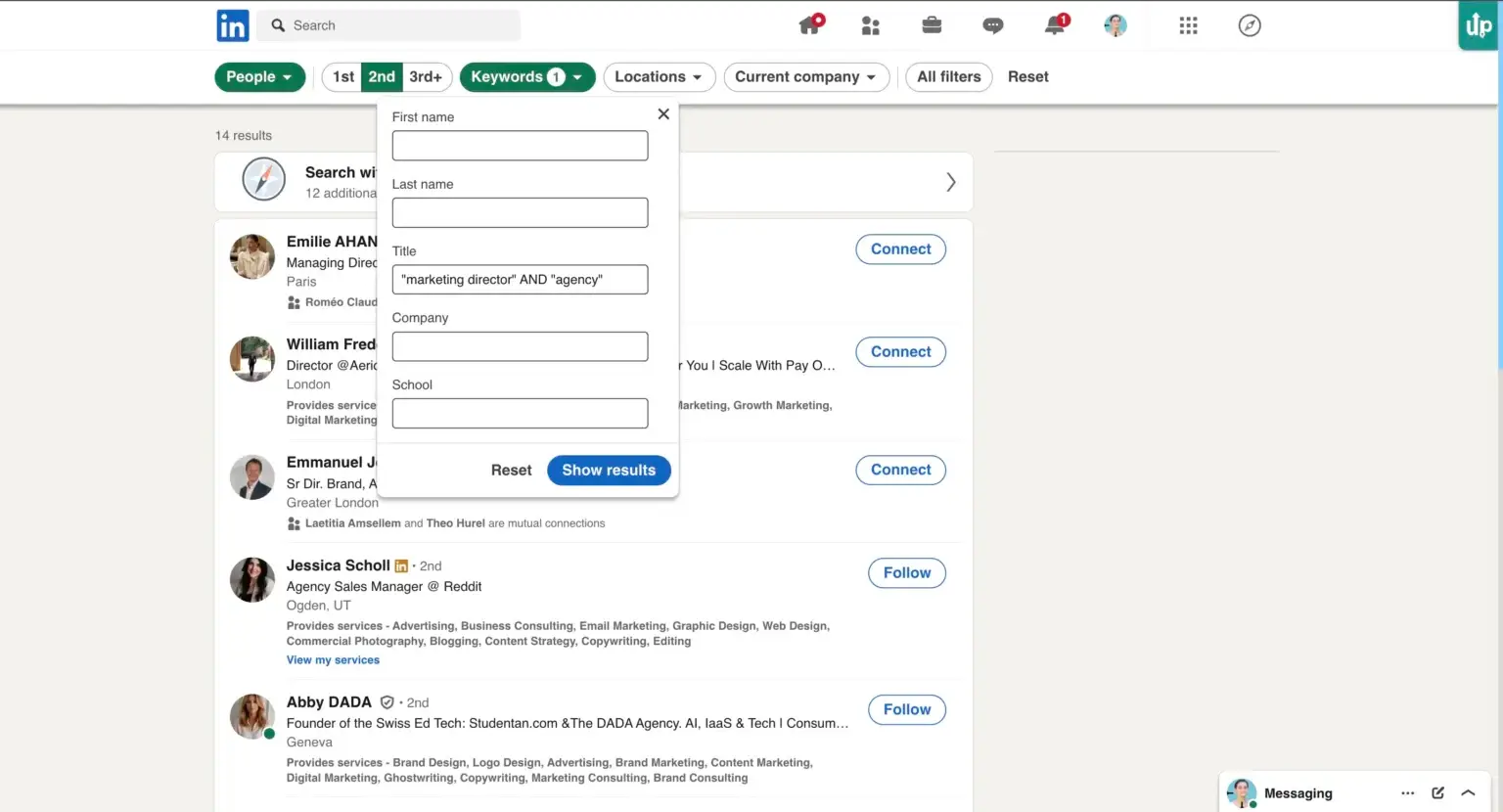The height and width of the screenshot is (812, 1503).
Task: Click the LinkedIn Premium badge next to Jessica Scholl
Action: 401,565
